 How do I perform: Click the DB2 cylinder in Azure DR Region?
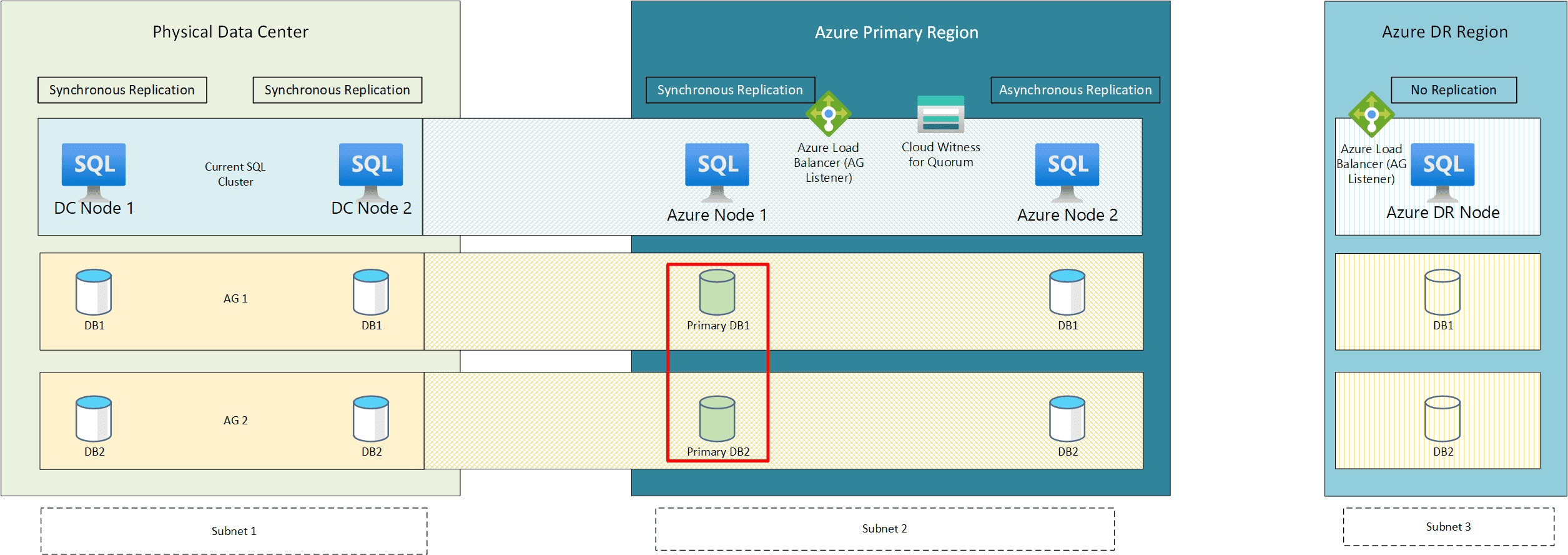click(1442, 418)
